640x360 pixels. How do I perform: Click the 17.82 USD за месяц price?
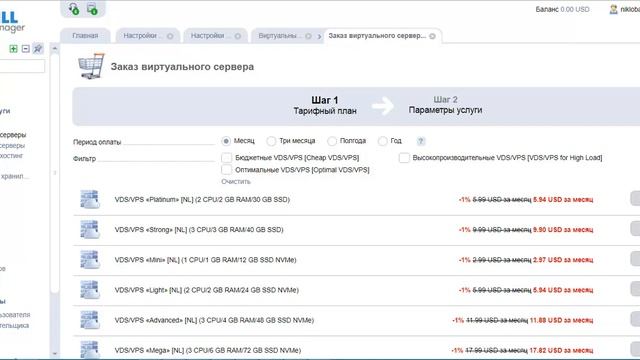click(561, 351)
